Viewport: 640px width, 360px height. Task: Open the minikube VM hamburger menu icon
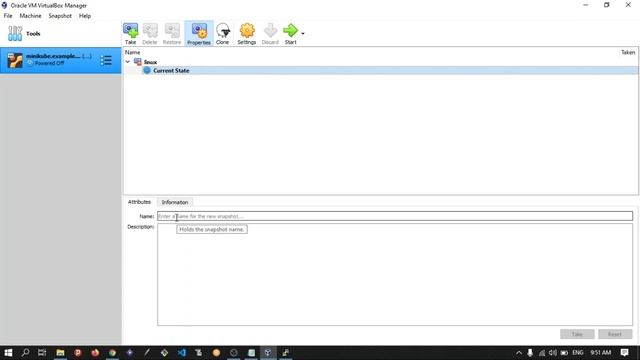(x=106, y=60)
